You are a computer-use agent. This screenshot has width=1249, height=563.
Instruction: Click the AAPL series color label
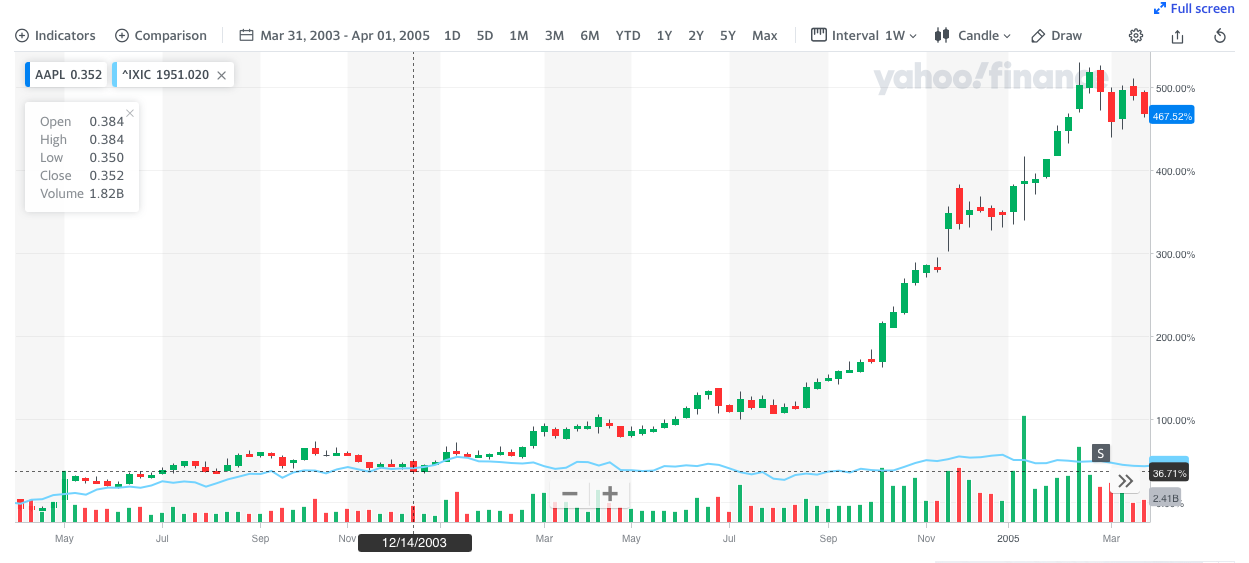click(66, 75)
